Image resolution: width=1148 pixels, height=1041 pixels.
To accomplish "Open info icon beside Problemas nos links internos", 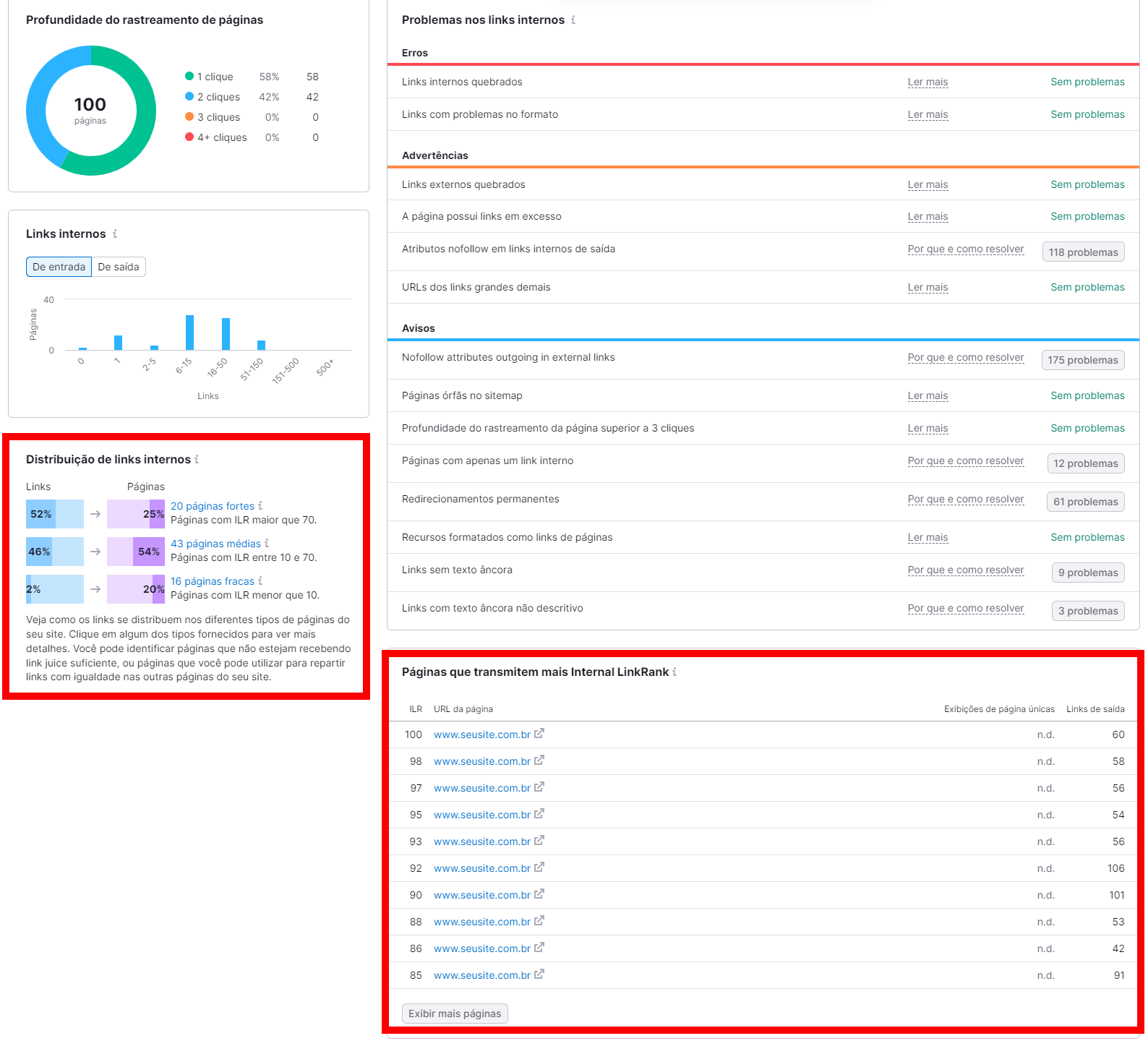I will tap(573, 20).
